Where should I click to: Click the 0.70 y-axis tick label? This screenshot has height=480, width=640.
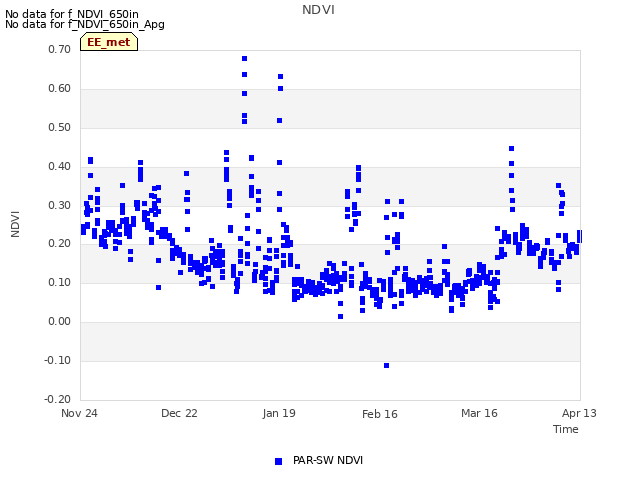click(60, 49)
